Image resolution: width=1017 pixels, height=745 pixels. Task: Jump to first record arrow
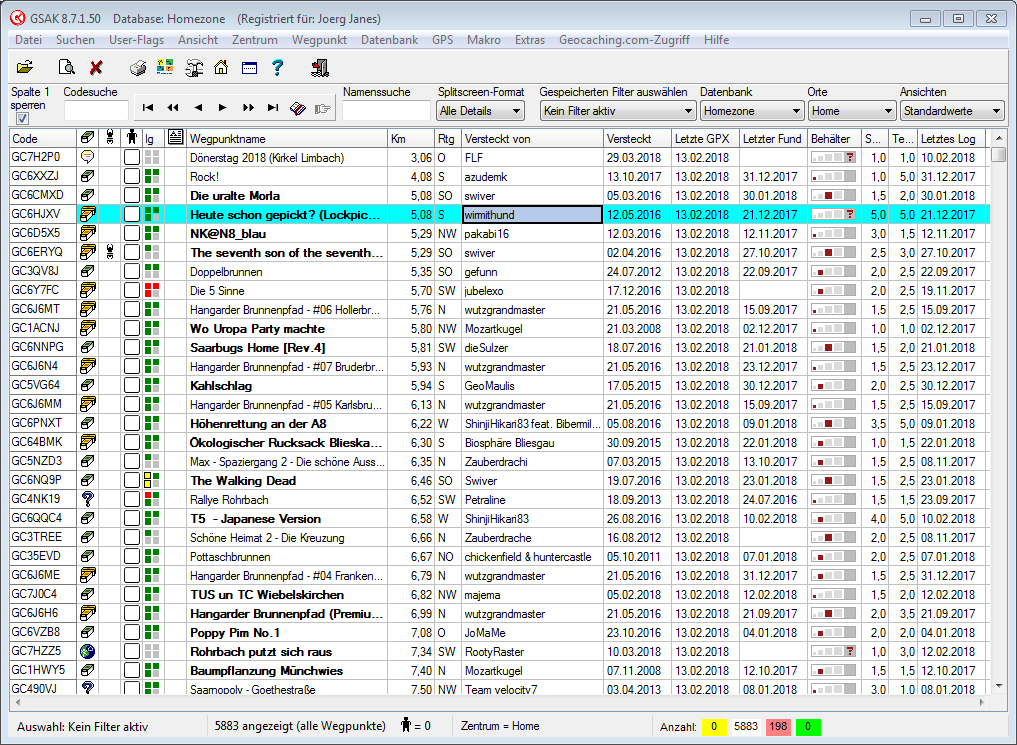[148, 108]
